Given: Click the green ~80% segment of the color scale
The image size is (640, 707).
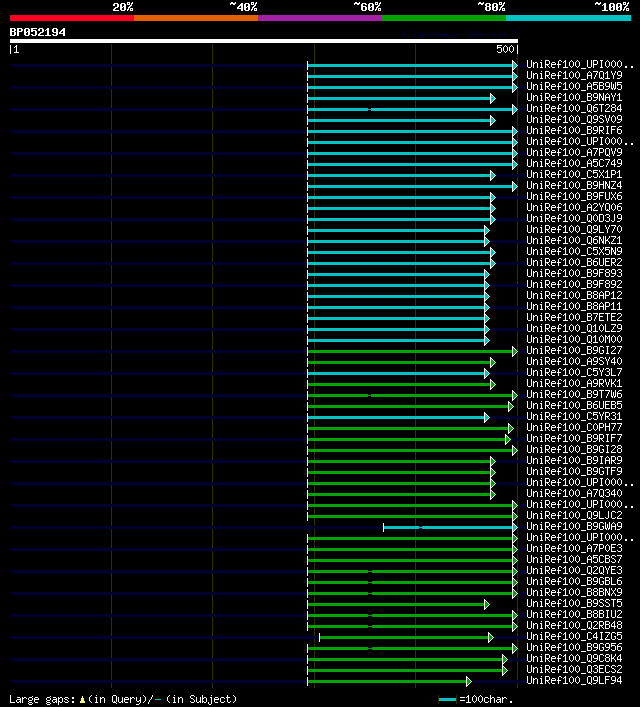Looking at the screenshot, I should (444, 18).
